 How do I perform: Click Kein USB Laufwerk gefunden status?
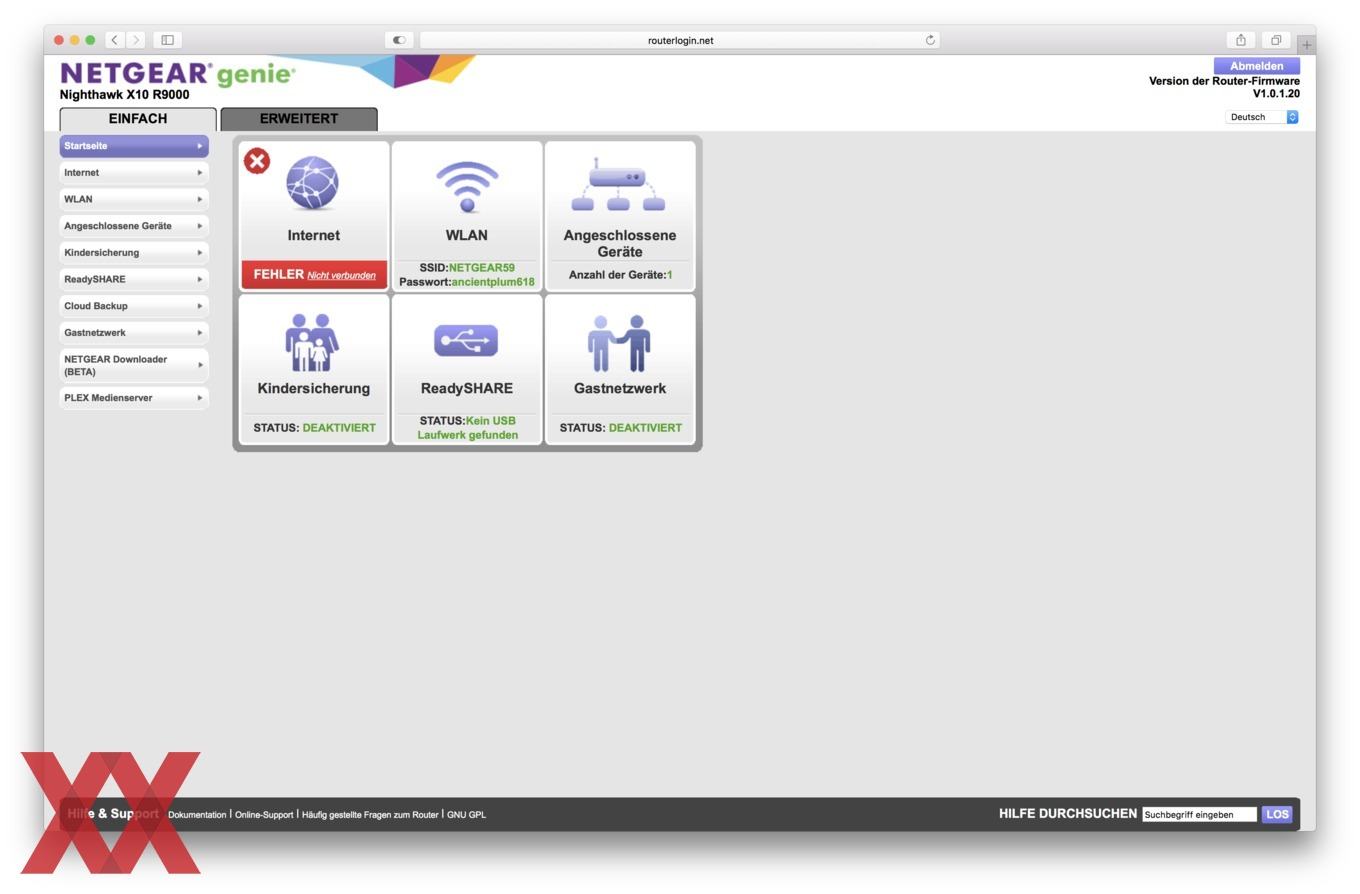467,428
